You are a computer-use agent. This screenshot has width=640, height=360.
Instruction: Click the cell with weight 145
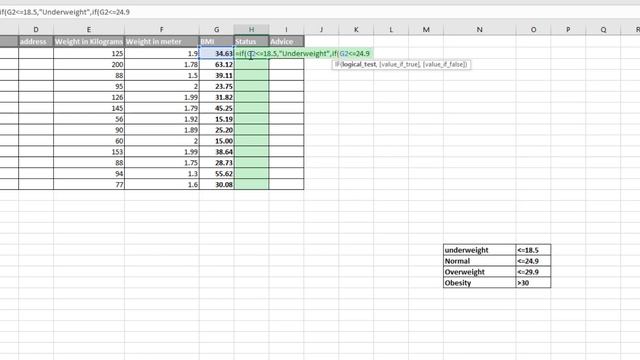click(x=89, y=108)
